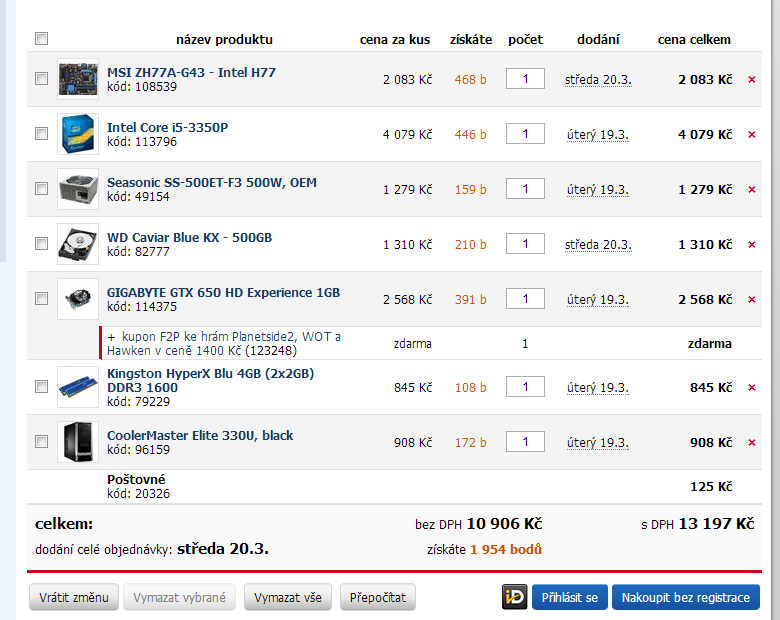Check the GIGABYTE GTX 650 checkbox
The width and height of the screenshot is (780, 620).
pos(41,299)
